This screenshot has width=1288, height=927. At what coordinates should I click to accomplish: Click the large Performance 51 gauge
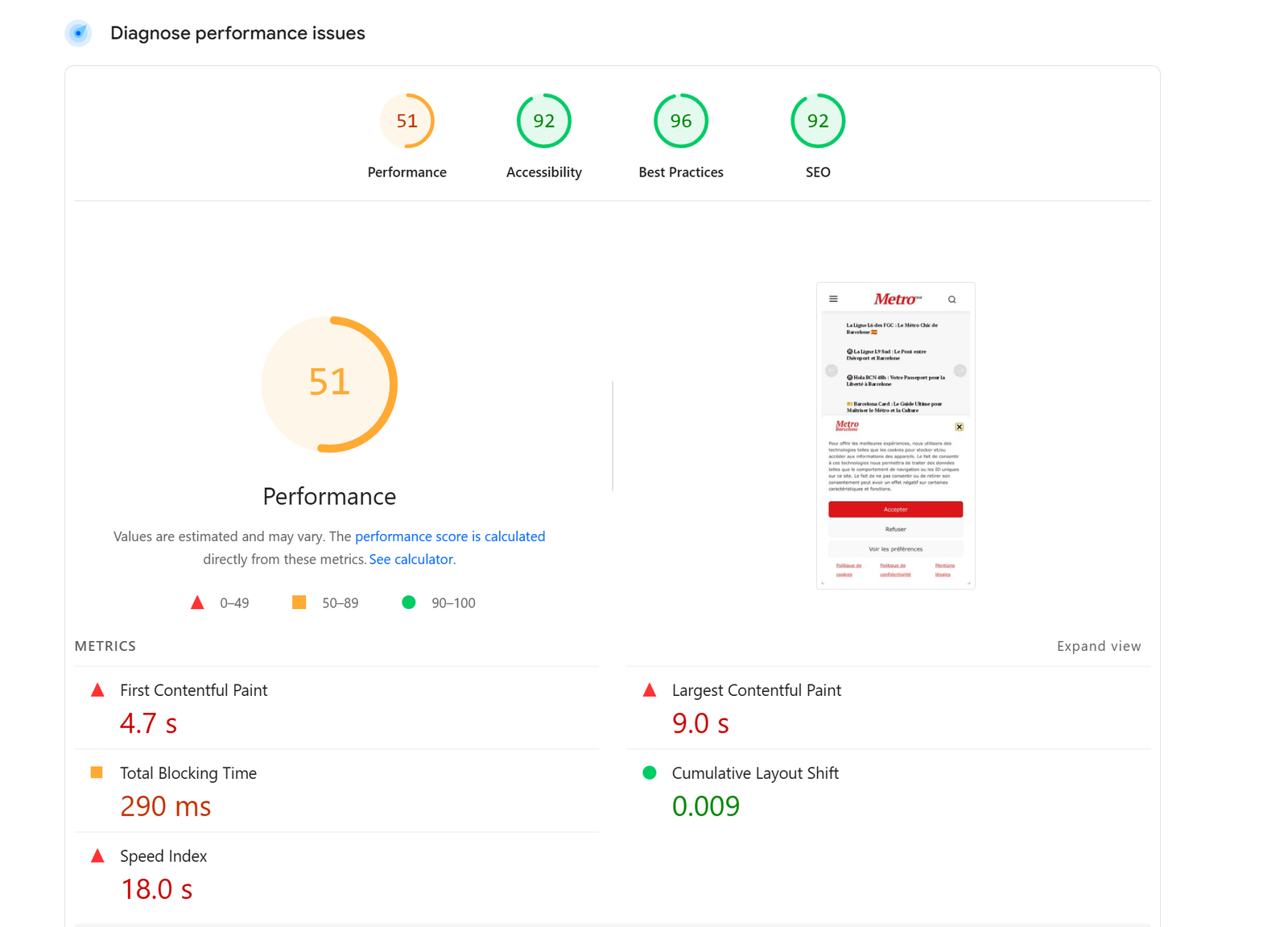tap(329, 384)
